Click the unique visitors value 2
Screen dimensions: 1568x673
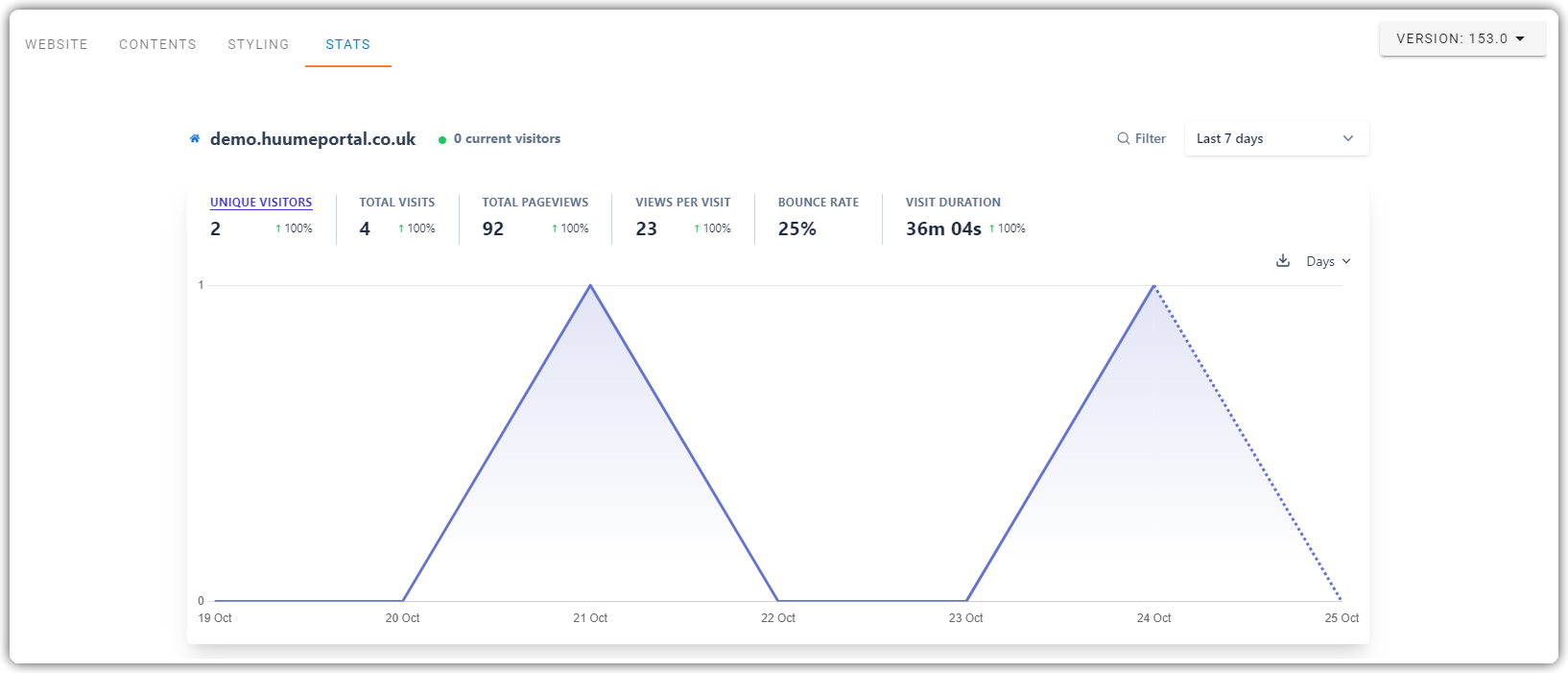coord(216,228)
